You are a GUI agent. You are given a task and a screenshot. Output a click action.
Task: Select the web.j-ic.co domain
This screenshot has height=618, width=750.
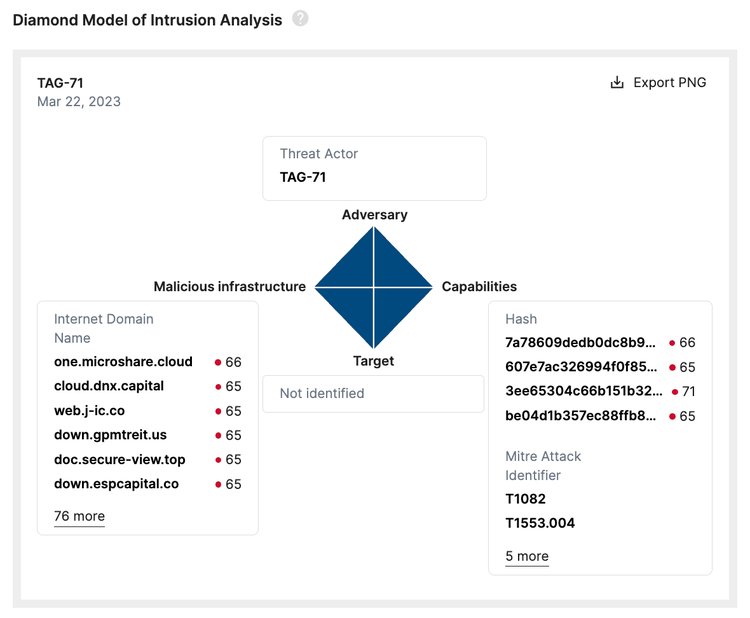[x=89, y=411]
